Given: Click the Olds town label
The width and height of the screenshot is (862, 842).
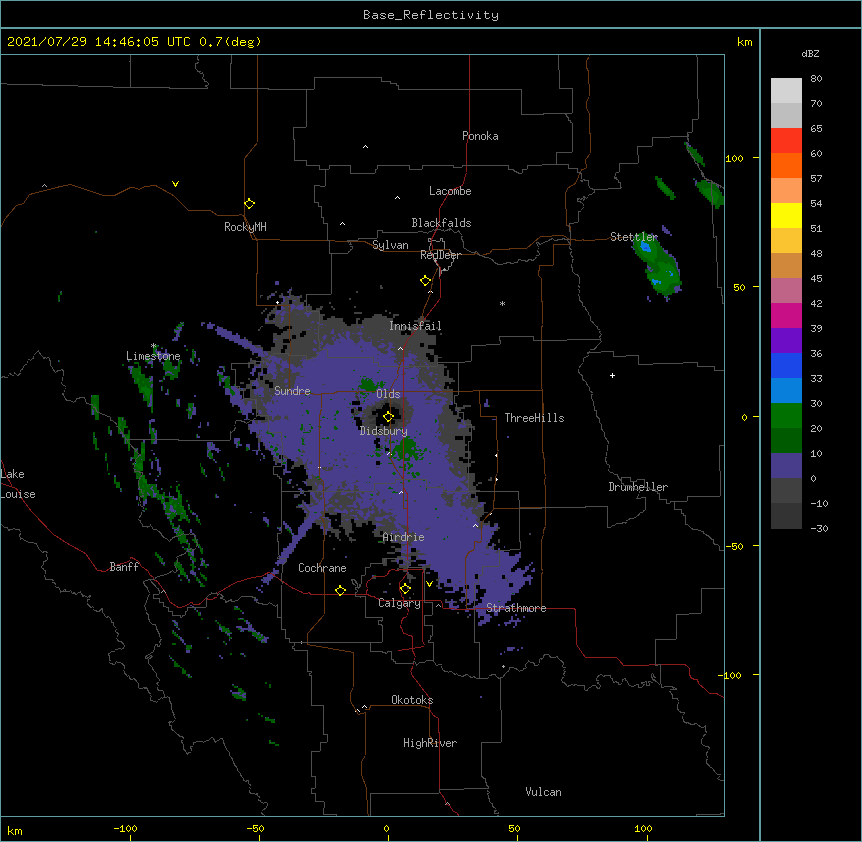Looking at the screenshot, I should [388, 394].
